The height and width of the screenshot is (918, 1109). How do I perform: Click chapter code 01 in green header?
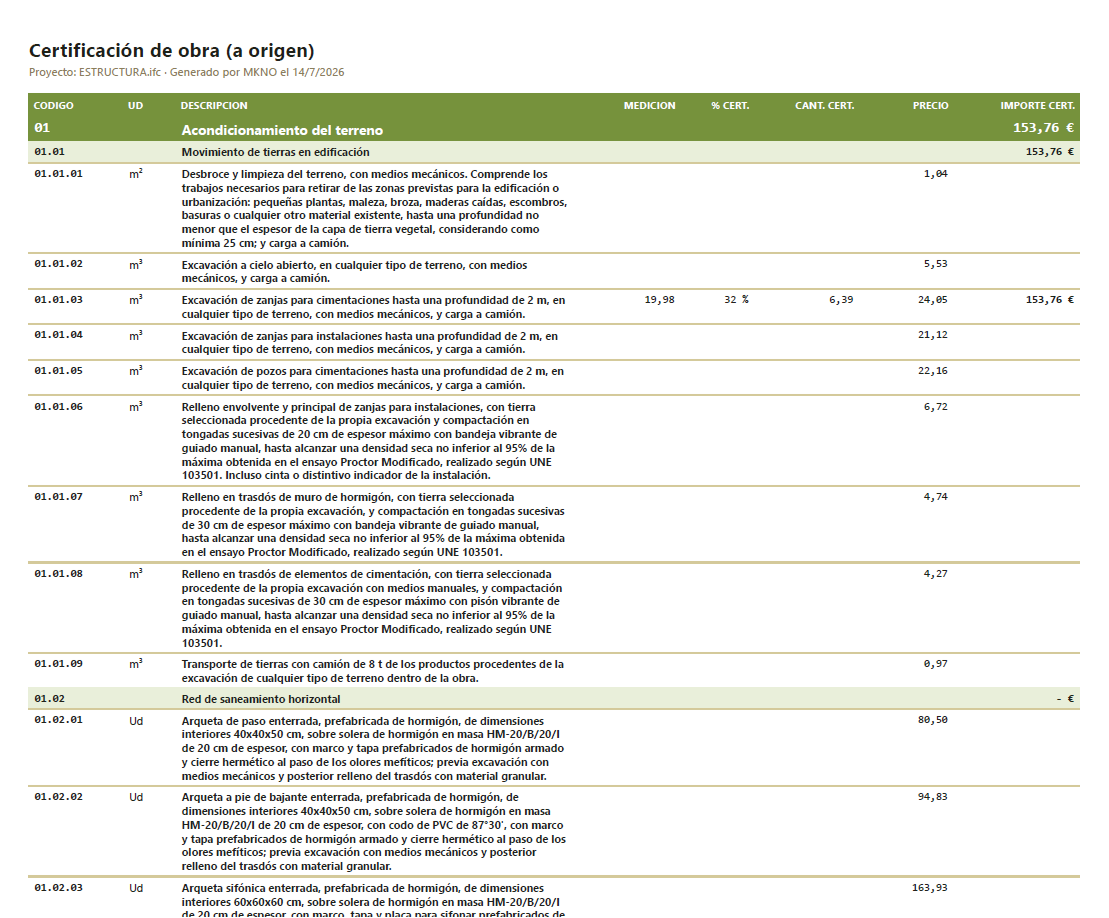[42, 128]
